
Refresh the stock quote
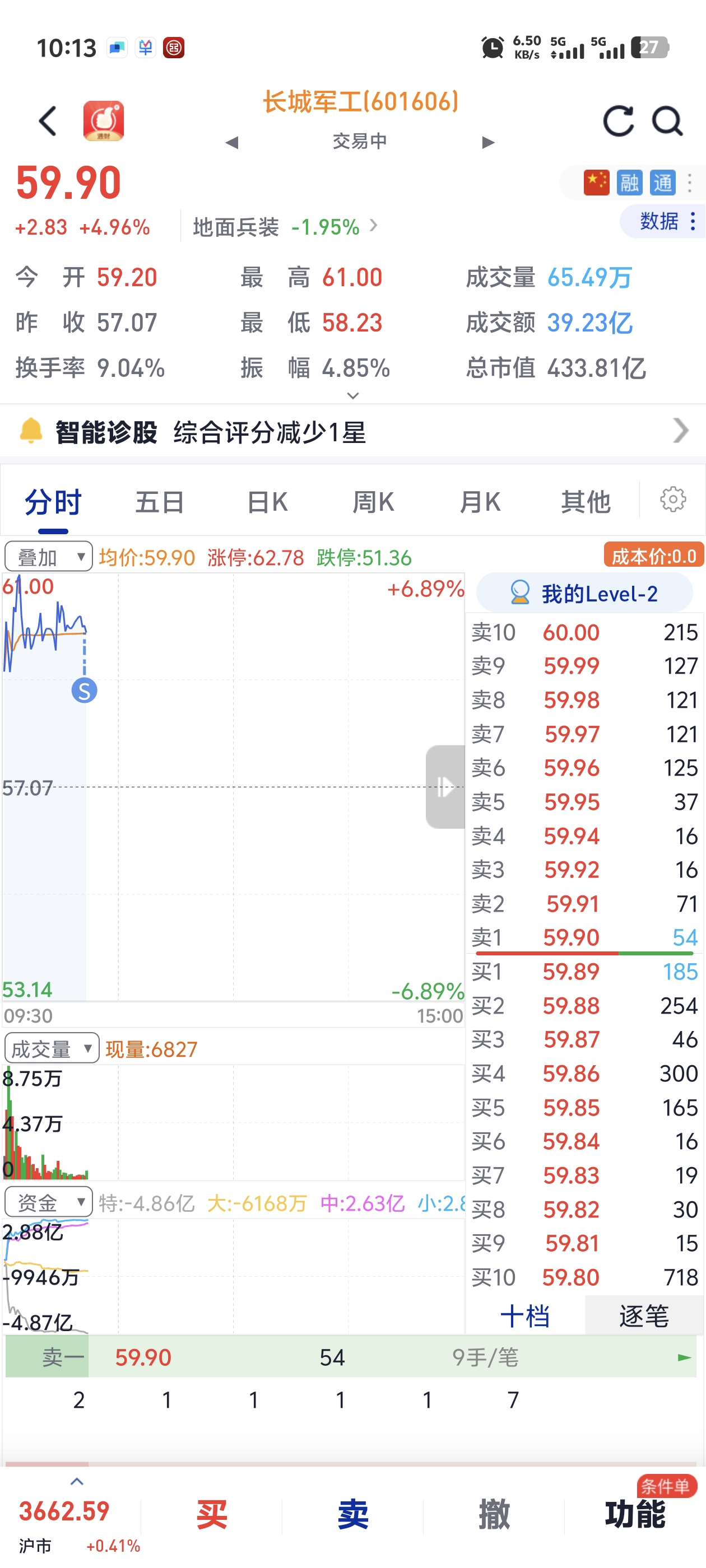point(618,120)
